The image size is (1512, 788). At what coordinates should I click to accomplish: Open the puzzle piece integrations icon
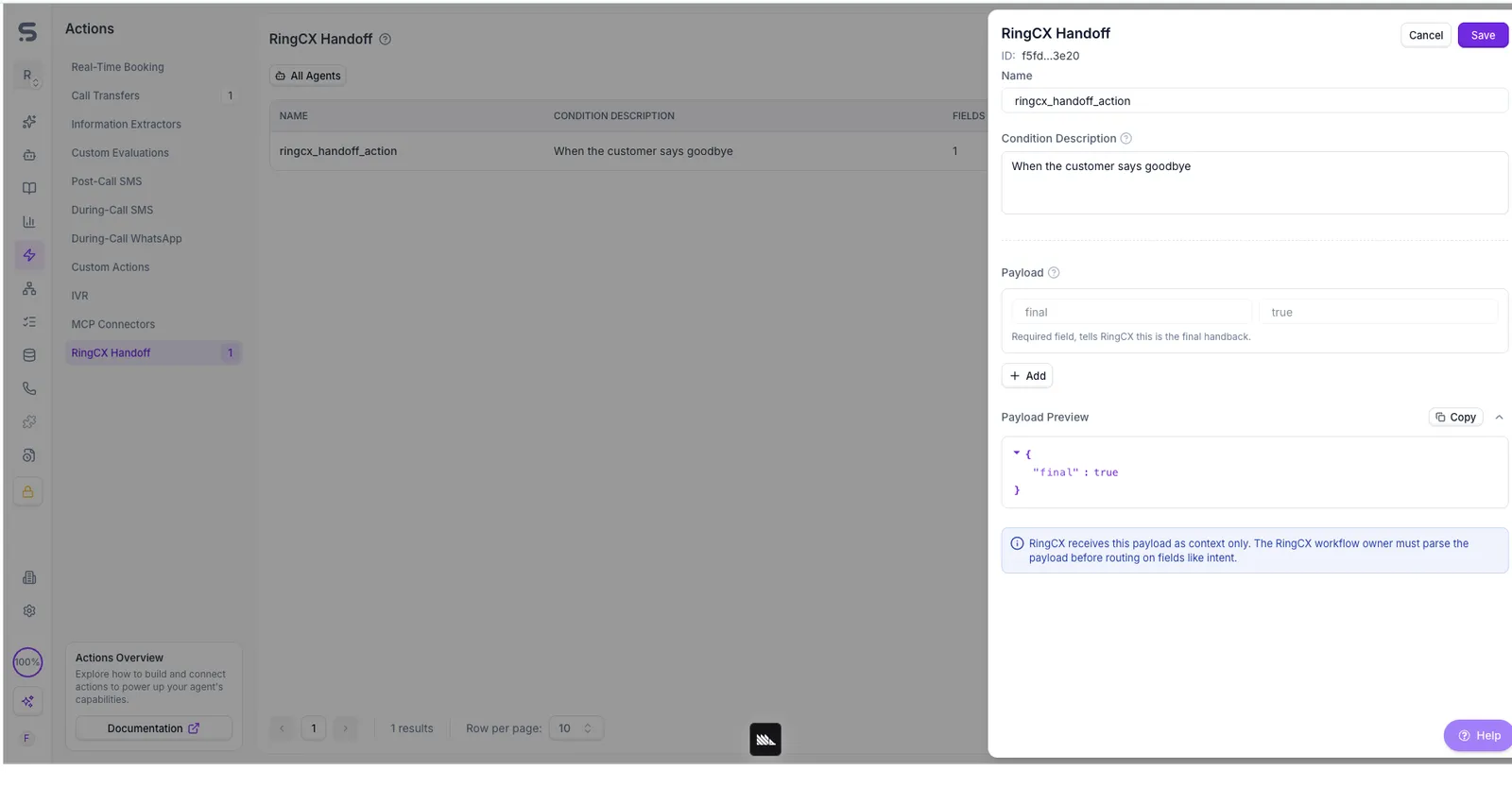(x=29, y=422)
